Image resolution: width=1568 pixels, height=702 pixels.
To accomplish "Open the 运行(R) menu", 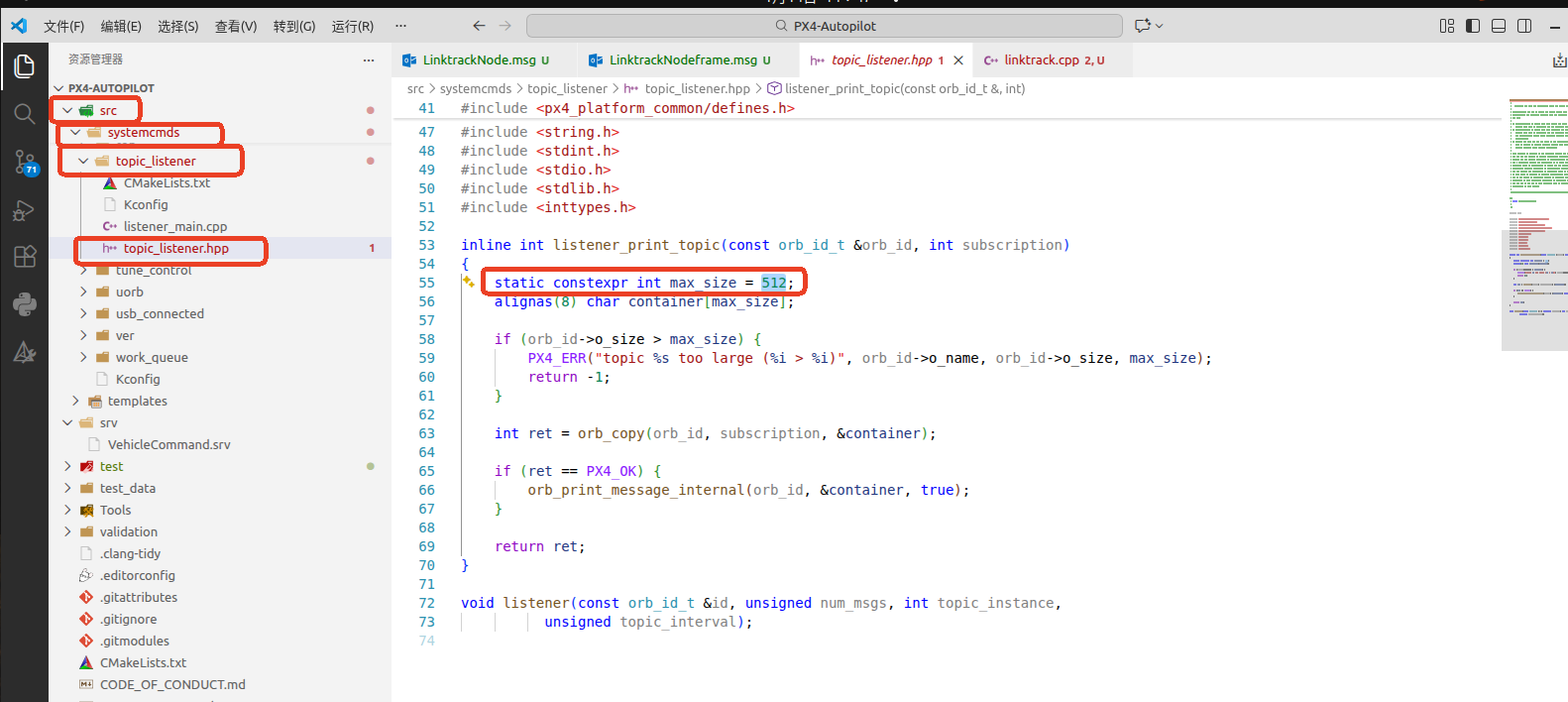I will point(352,27).
